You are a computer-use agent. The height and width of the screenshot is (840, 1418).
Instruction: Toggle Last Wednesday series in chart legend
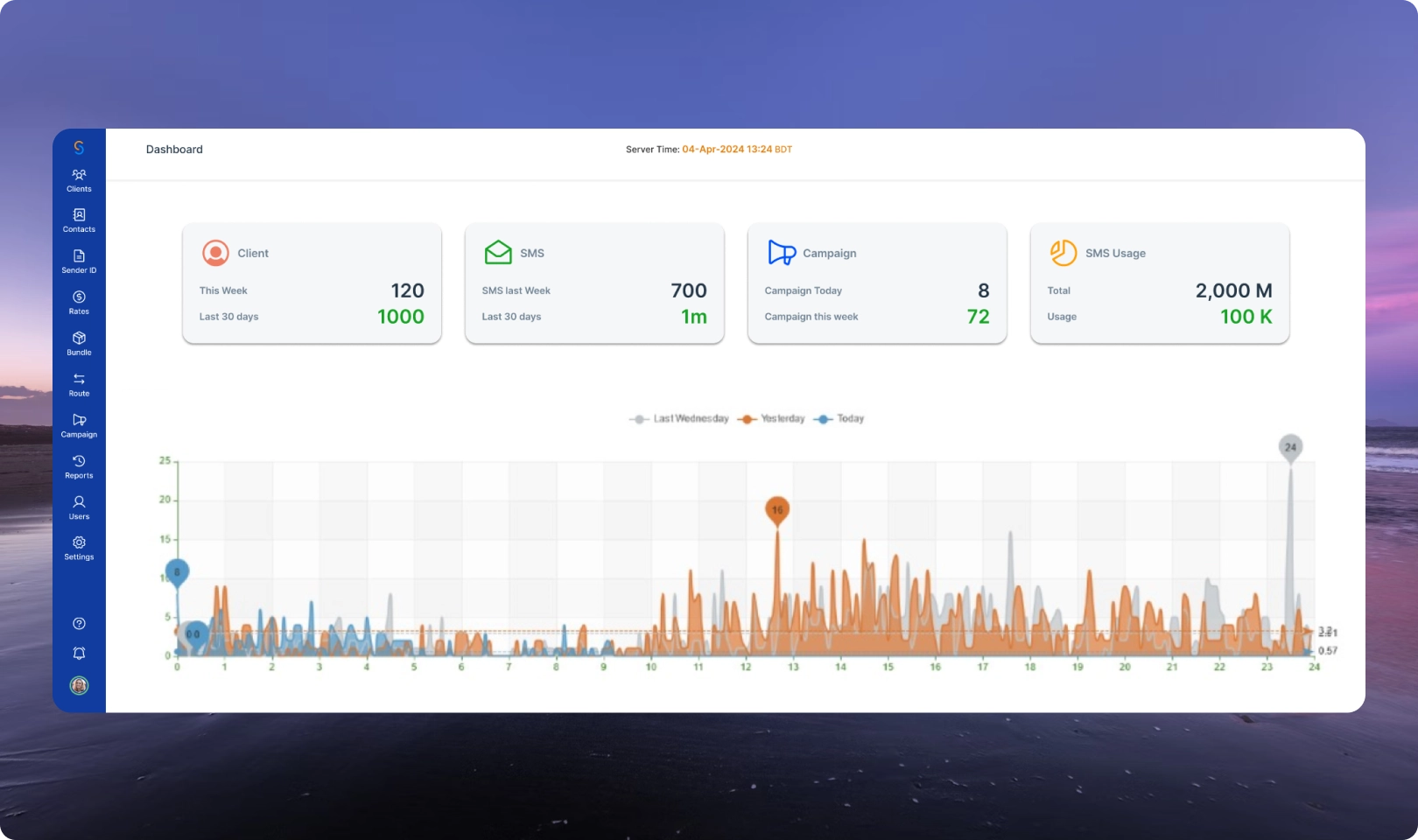[x=679, y=419]
